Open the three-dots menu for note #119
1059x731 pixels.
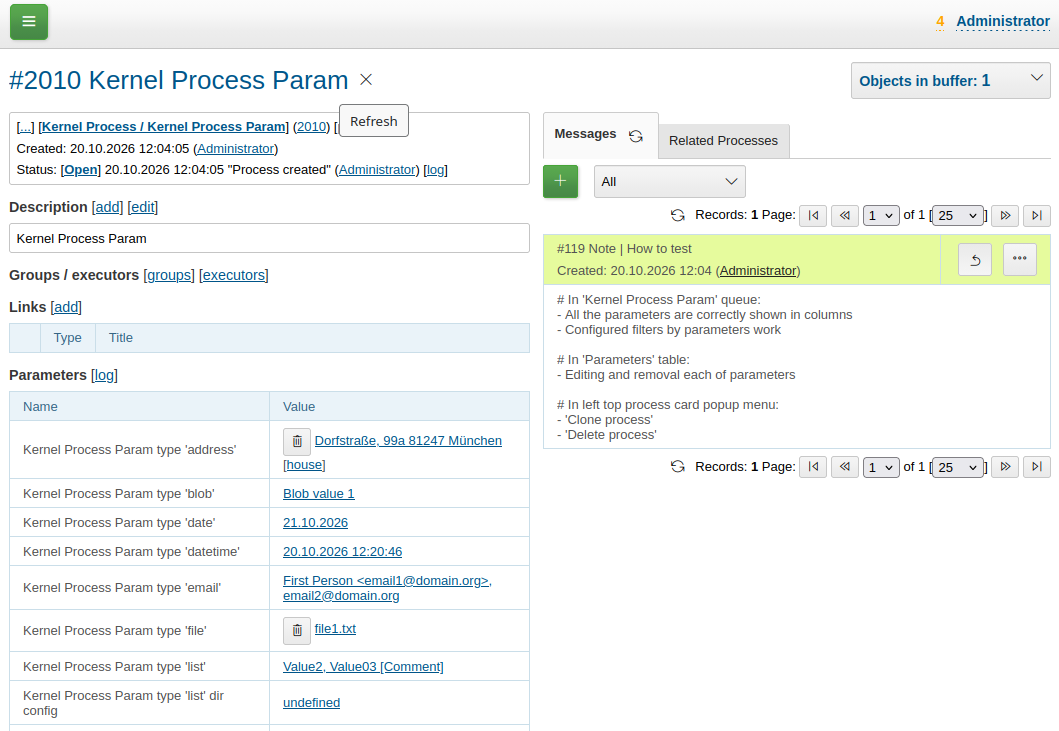click(1020, 259)
